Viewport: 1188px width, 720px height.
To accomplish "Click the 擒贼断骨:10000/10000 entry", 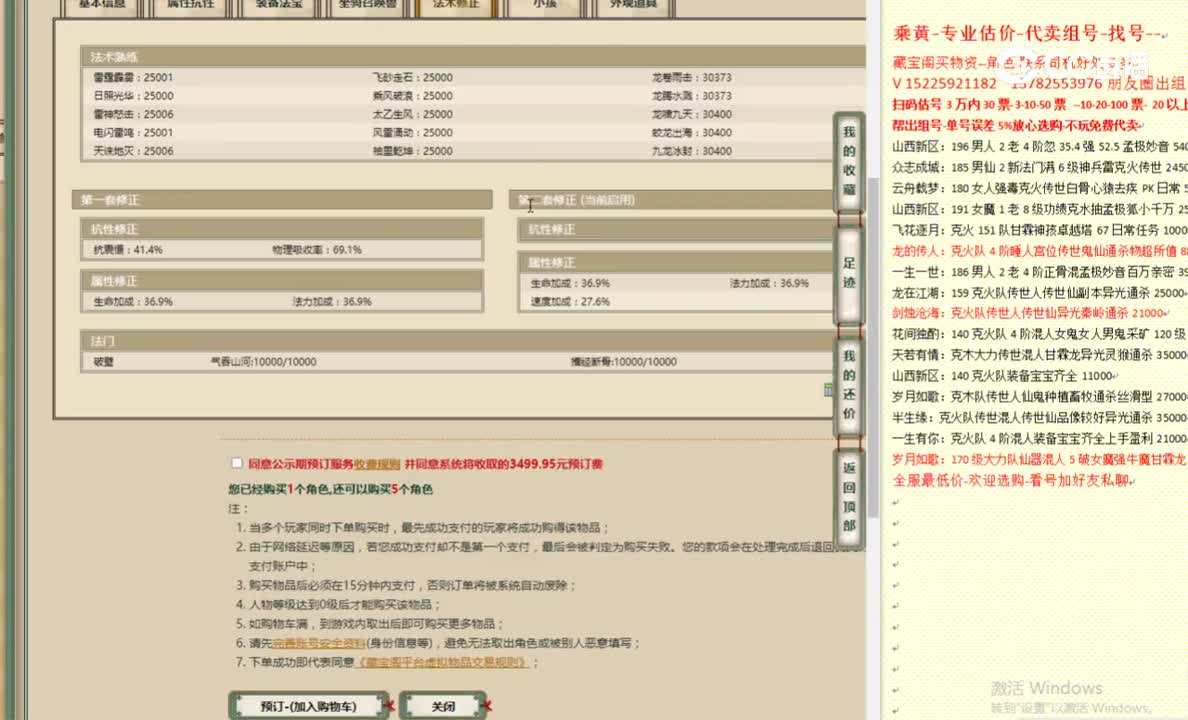I will [624, 362].
